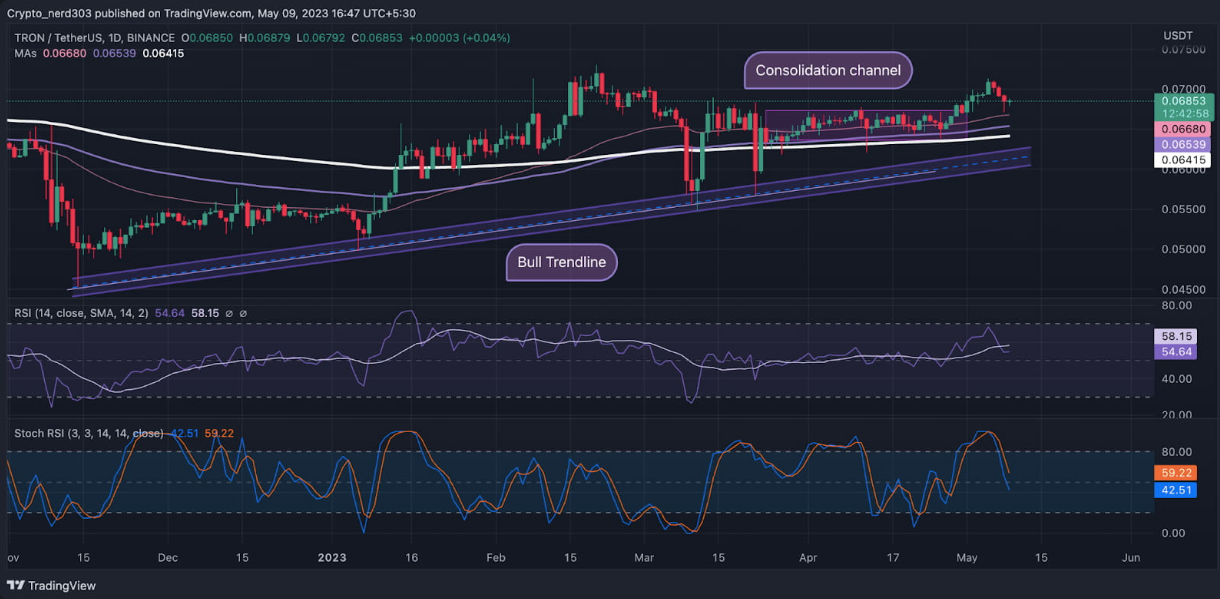1220x599 pixels.
Task: Click the purple 0.06539 moving average tag
Action: tap(1183, 145)
